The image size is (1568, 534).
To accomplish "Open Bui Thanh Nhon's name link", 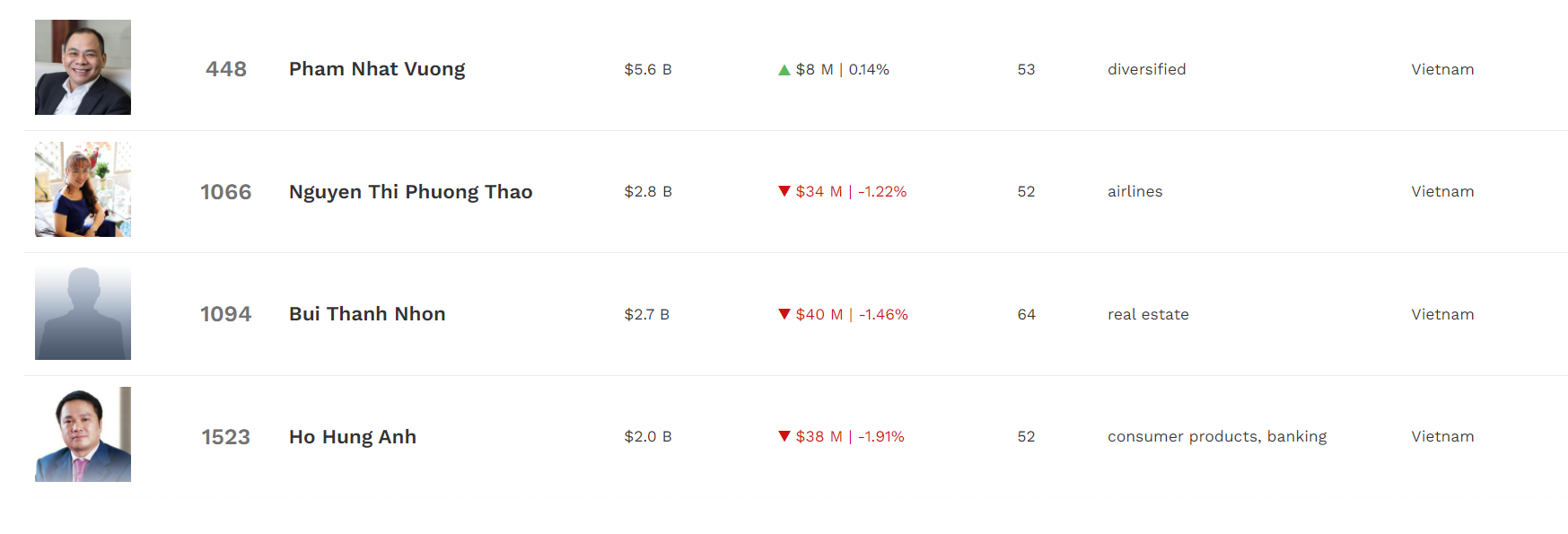I will pos(367,314).
